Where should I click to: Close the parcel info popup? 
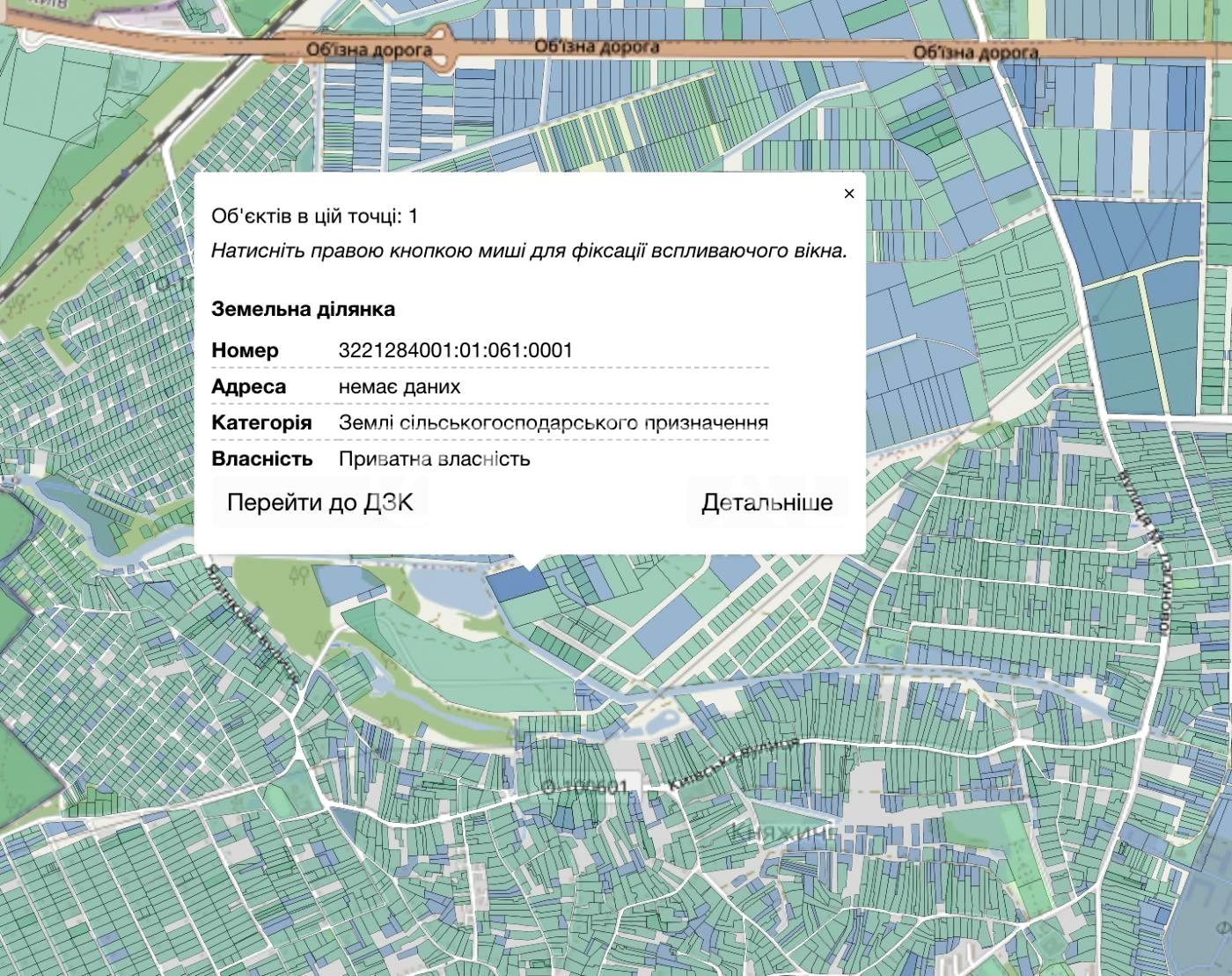(848, 194)
